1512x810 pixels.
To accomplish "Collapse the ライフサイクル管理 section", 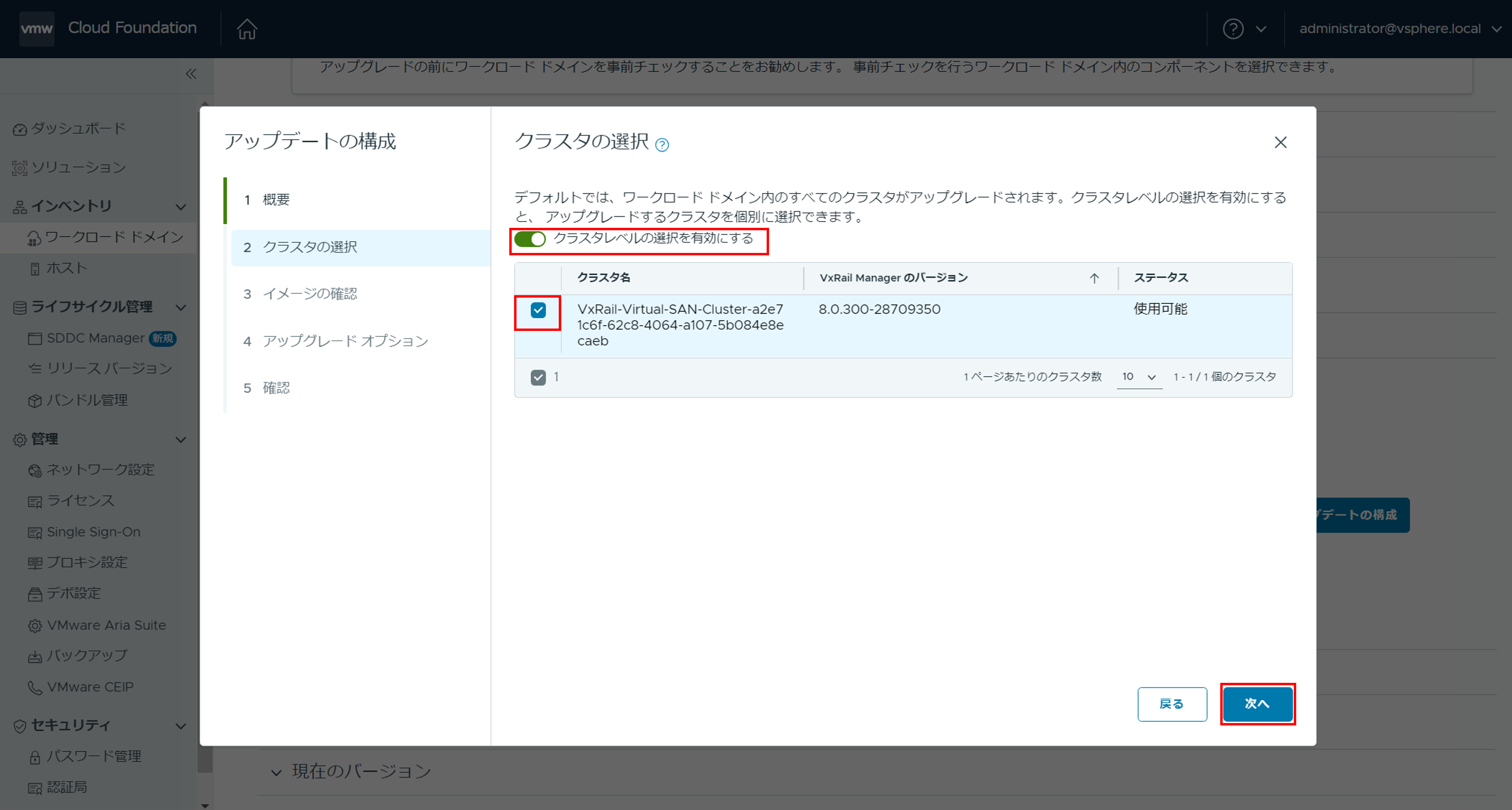I will 181,307.
